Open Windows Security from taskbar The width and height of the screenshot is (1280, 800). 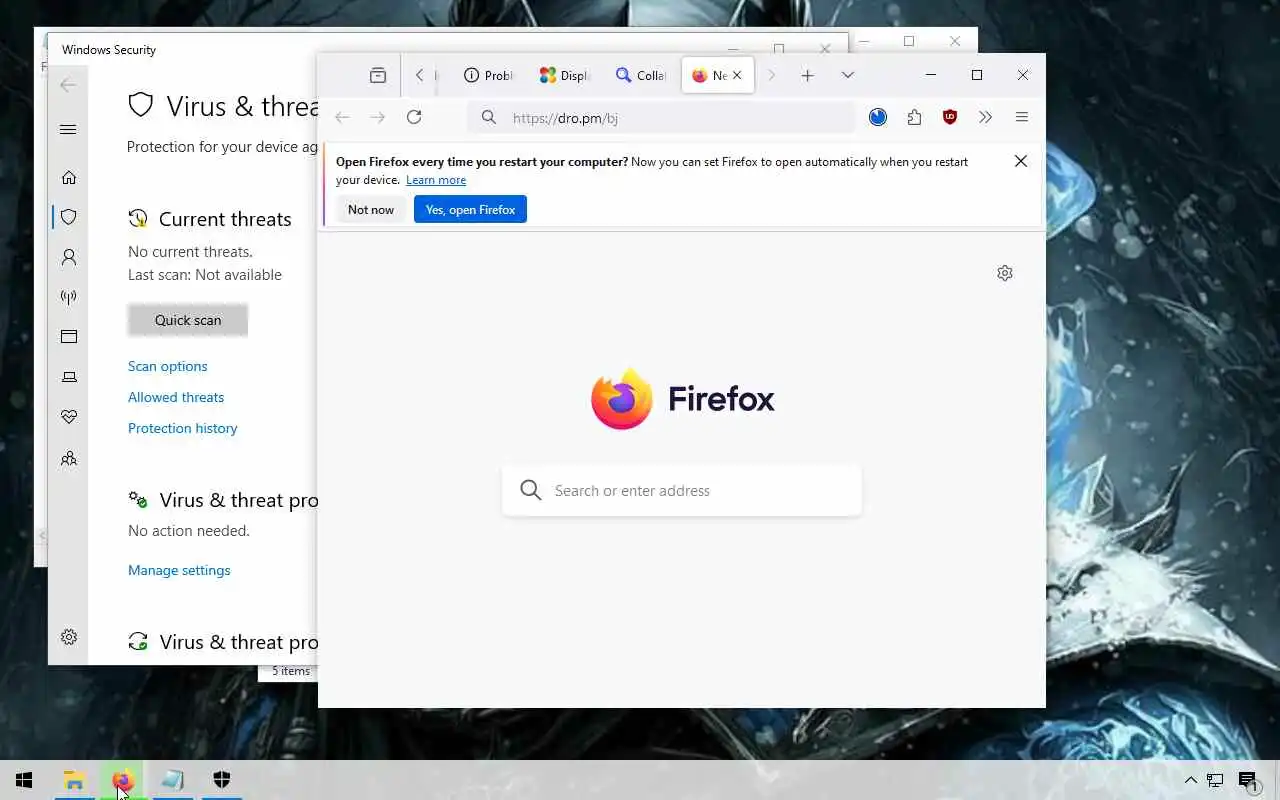[x=222, y=780]
